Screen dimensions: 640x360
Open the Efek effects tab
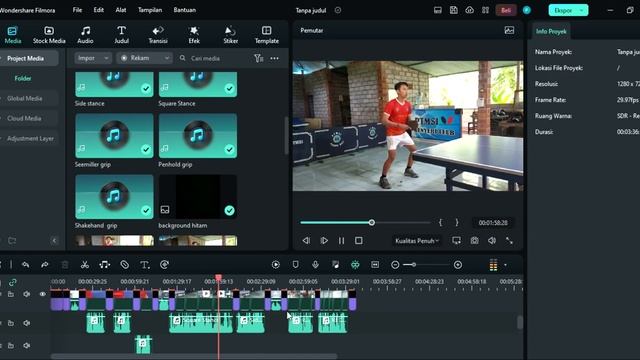[x=194, y=35]
